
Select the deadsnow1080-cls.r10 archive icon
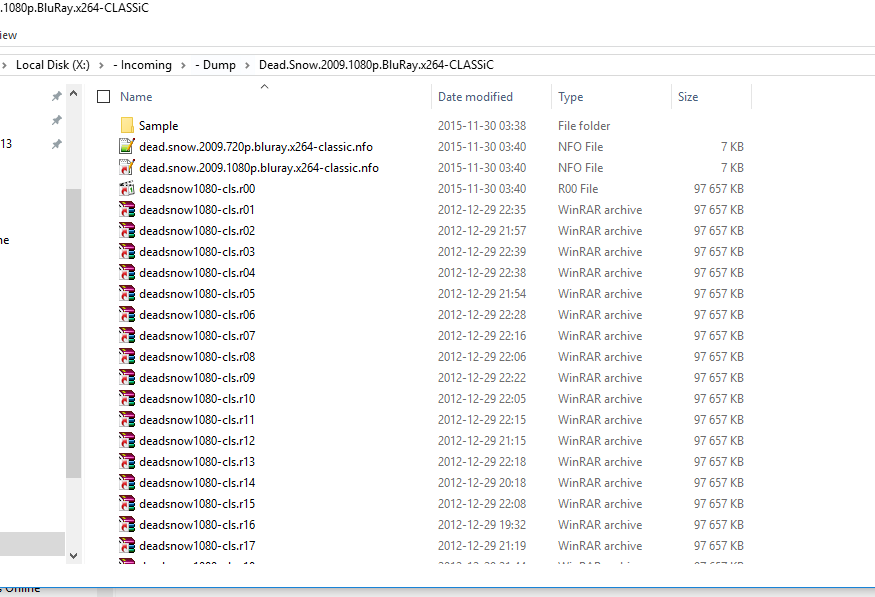(x=127, y=399)
